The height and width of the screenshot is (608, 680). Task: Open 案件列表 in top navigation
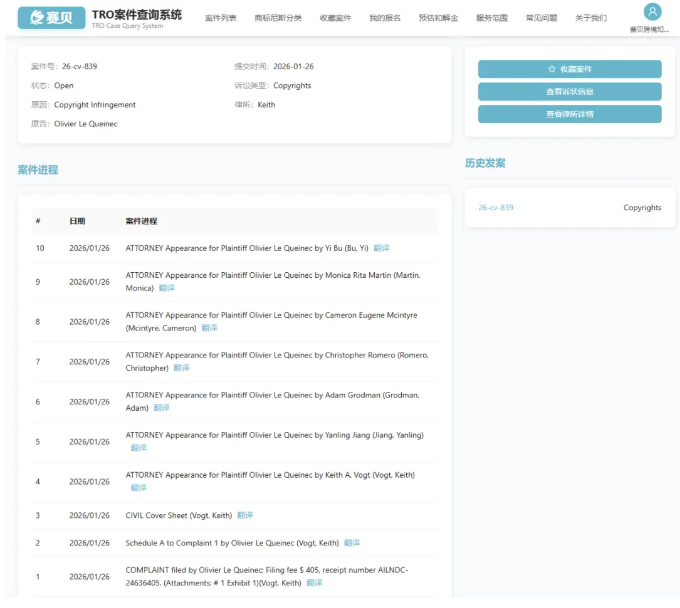pyautogui.click(x=220, y=18)
